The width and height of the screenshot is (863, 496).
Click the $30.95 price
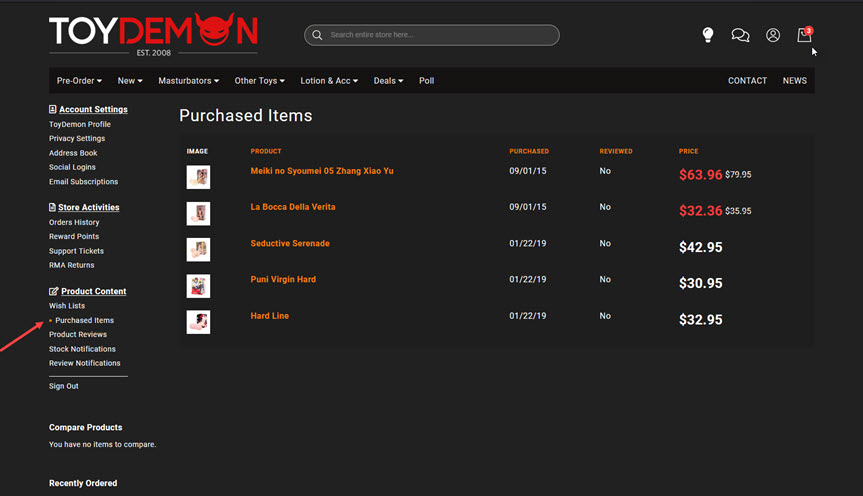tap(701, 283)
